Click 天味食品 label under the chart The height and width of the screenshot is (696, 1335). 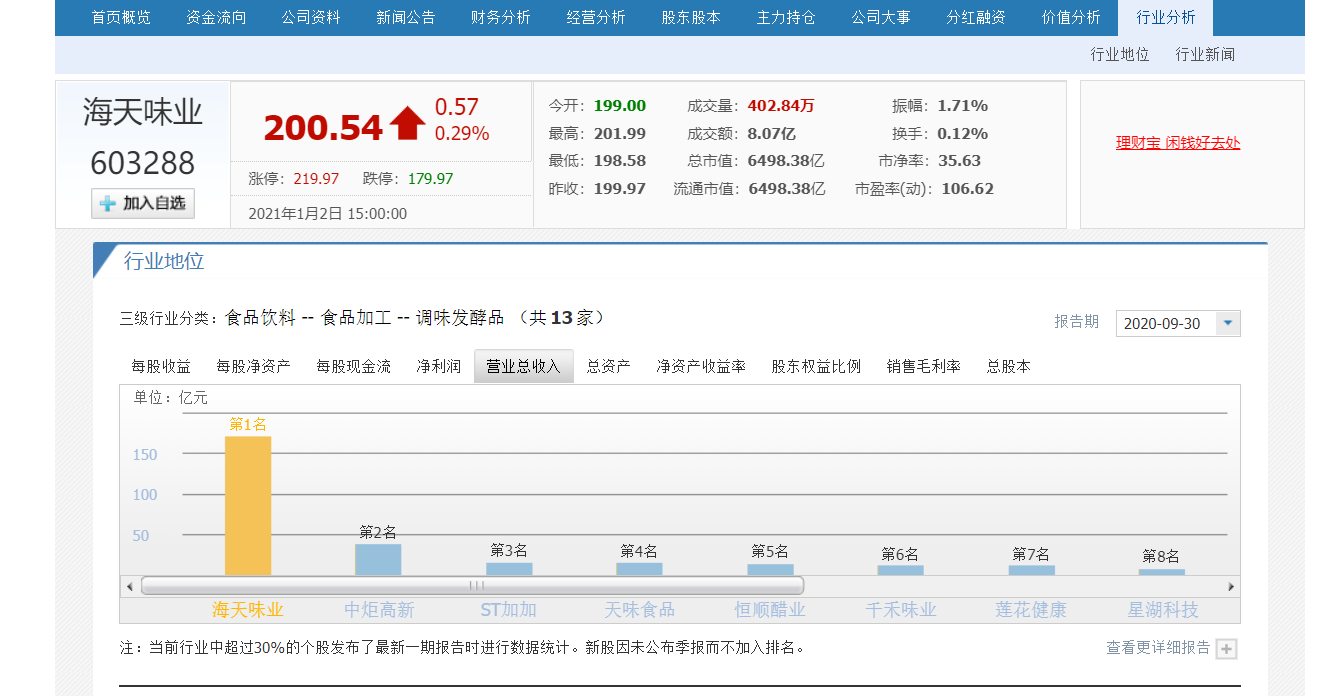tap(640, 610)
